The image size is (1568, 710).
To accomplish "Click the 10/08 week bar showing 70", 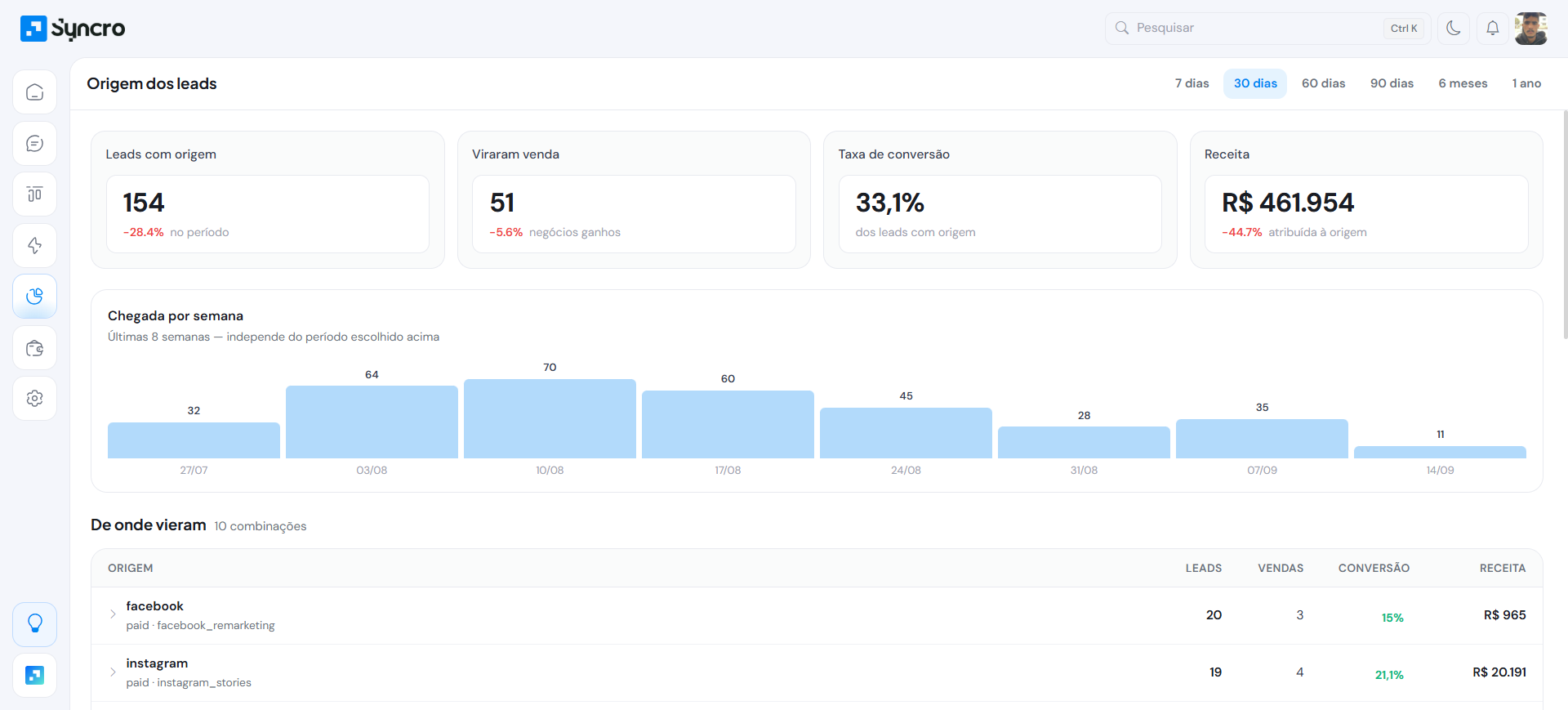I will tap(550, 418).
